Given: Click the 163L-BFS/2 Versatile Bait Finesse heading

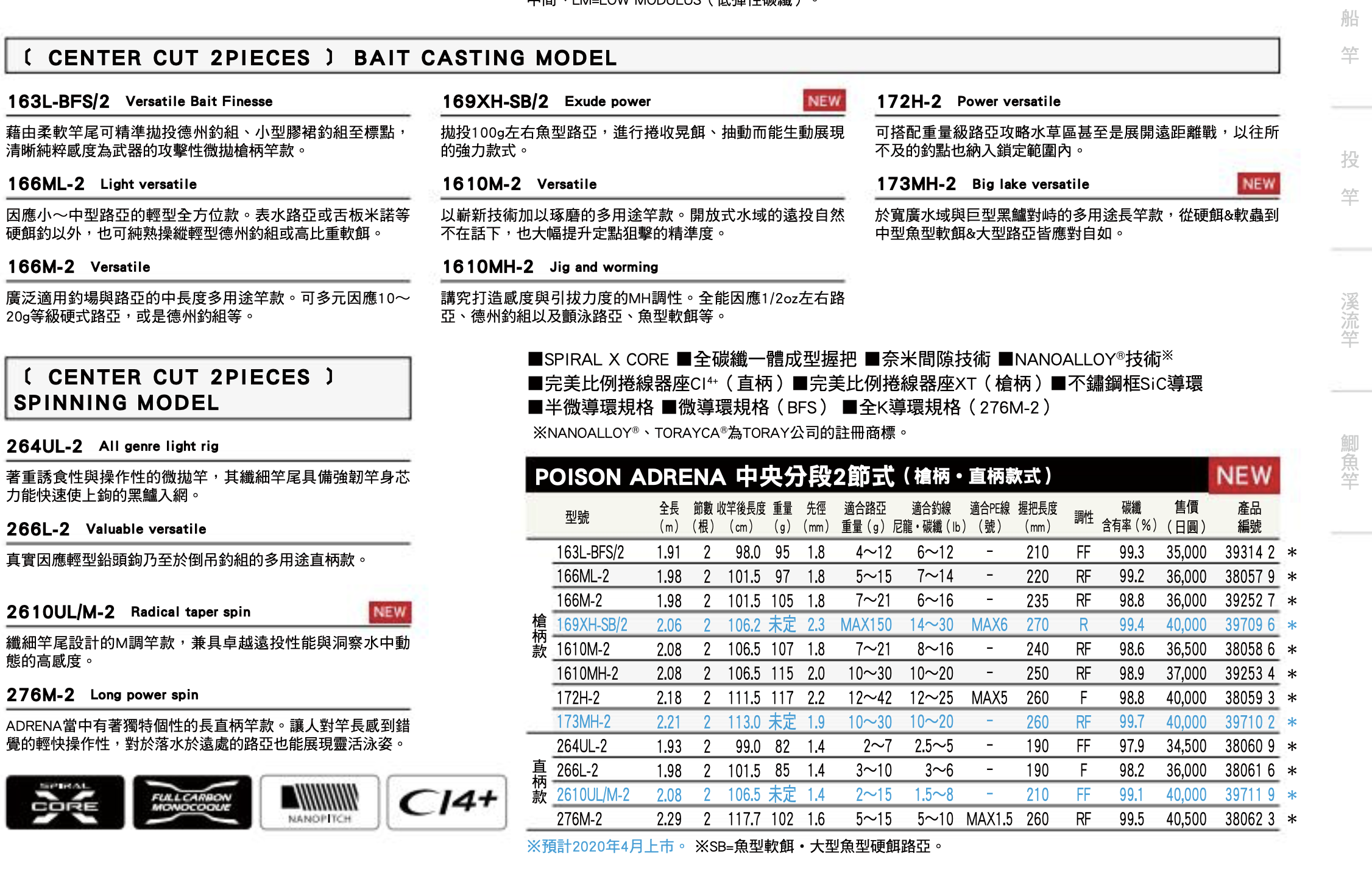Looking at the screenshot, I should [x=140, y=101].
